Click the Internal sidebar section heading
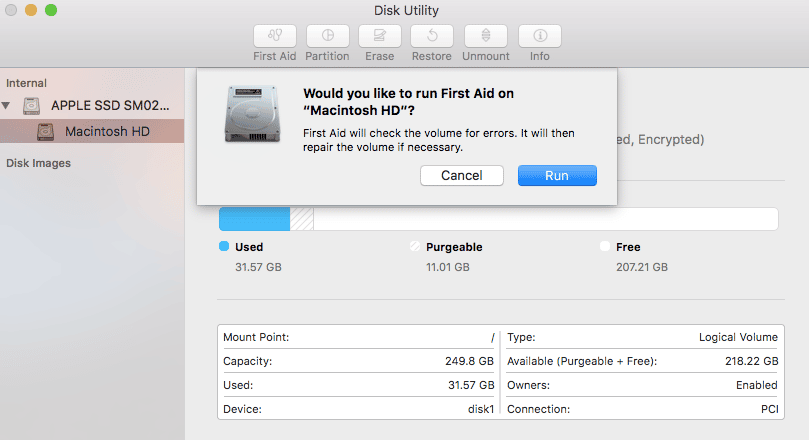Image resolution: width=809 pixels, height=440 pixels. coord(26,83)
